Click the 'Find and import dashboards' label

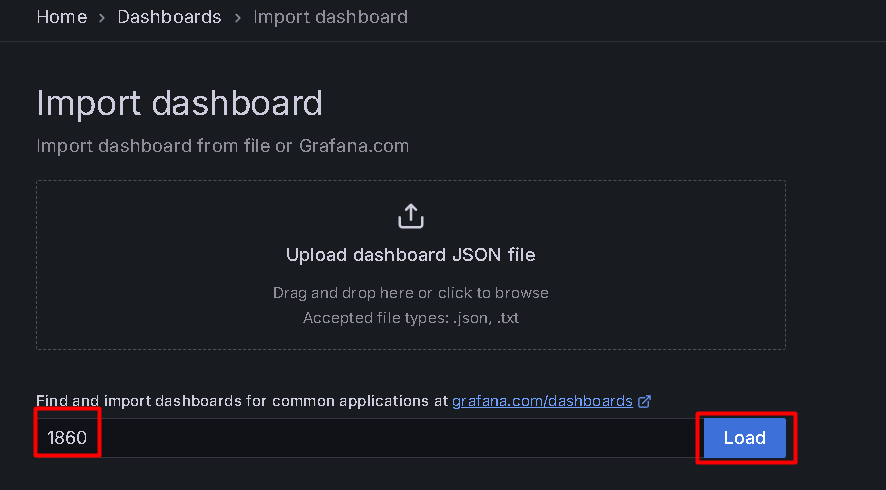(240, 401)
